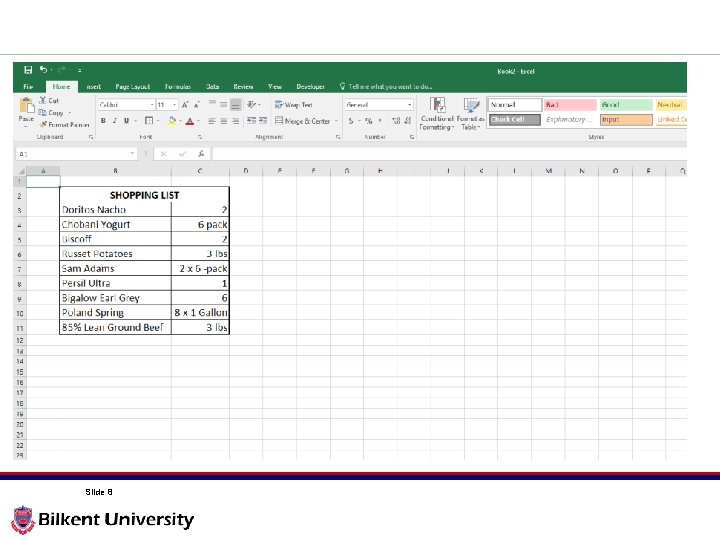Click the Copy button
Screen dimensions: 720x540
point(51,112)
